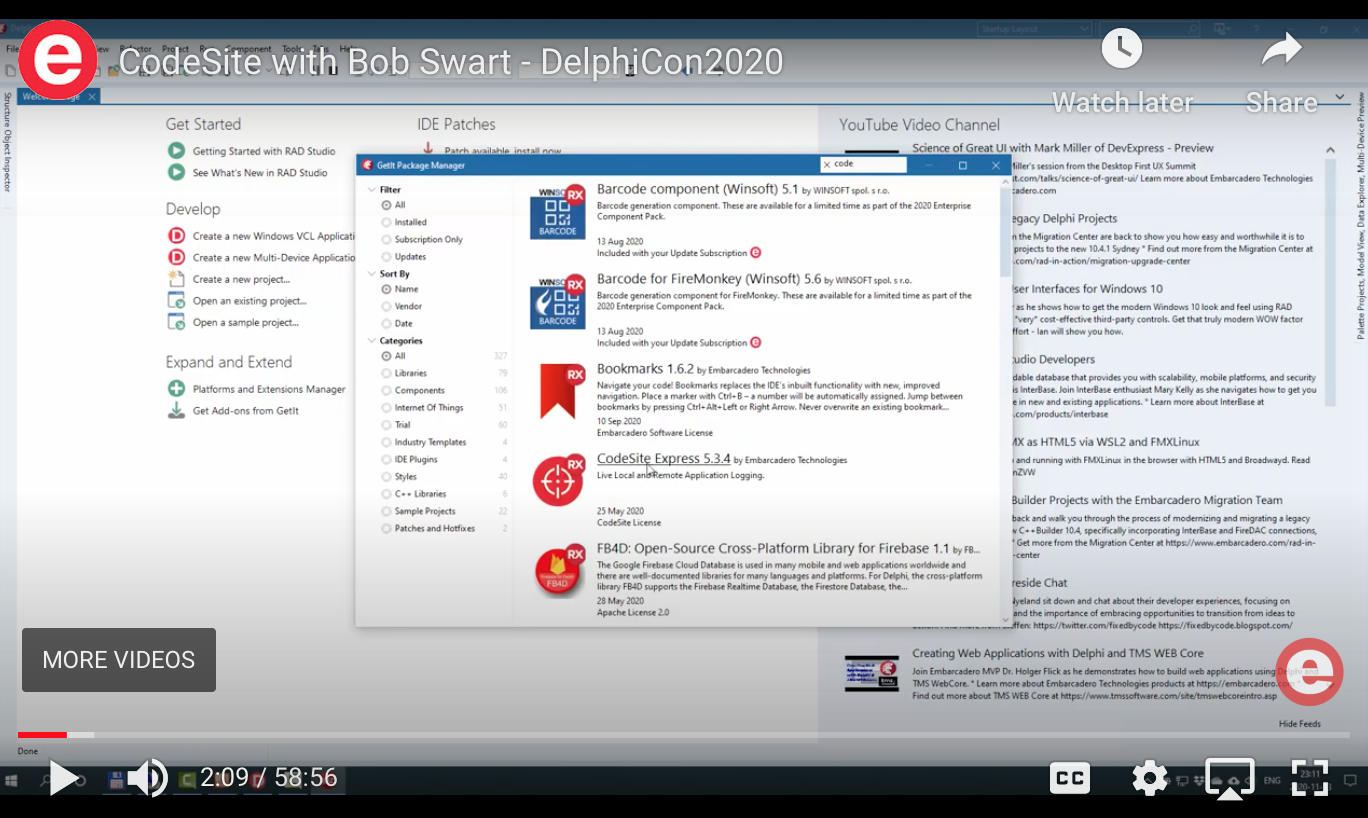Open Barcode component (Winsoft) 5.1 title
Image resolution: width=1368 pixels, height=818 pixels.
pos(697,189)
